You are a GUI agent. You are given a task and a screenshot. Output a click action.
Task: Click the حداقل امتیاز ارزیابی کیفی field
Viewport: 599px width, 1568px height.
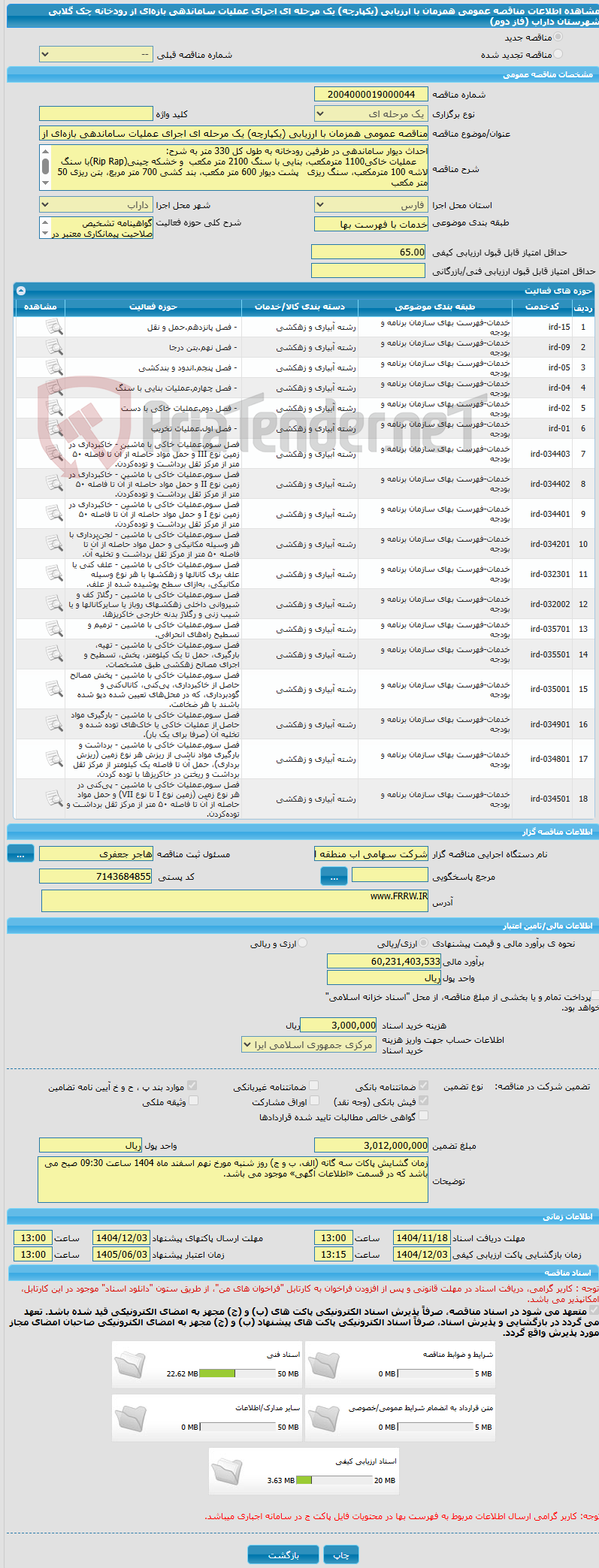point(369,252)
